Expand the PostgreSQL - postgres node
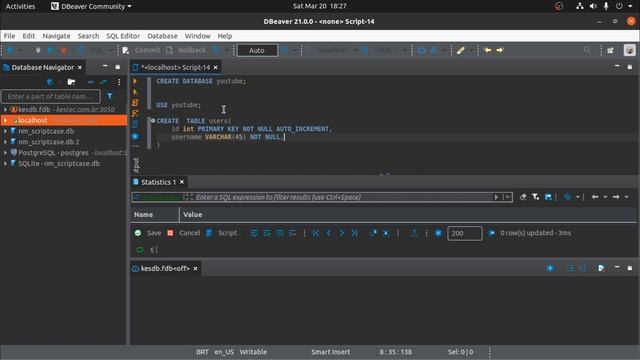Screen dimensions: 640x360 pos(5,153)
